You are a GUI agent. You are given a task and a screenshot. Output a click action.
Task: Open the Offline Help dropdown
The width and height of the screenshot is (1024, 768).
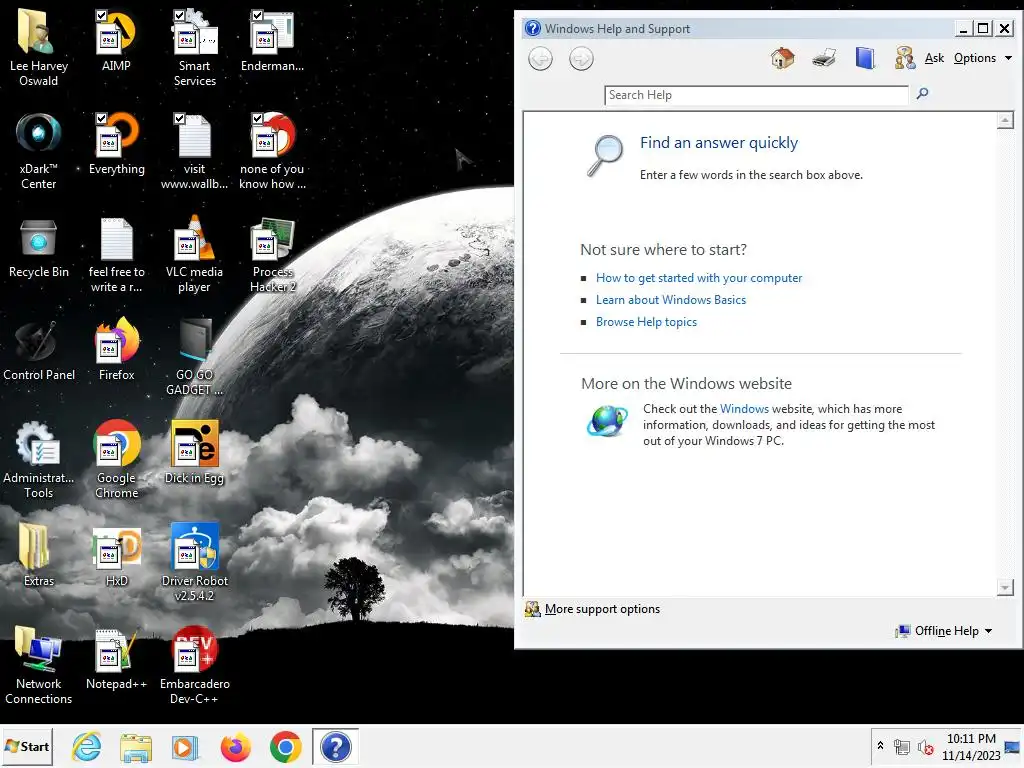click(944, 631)
